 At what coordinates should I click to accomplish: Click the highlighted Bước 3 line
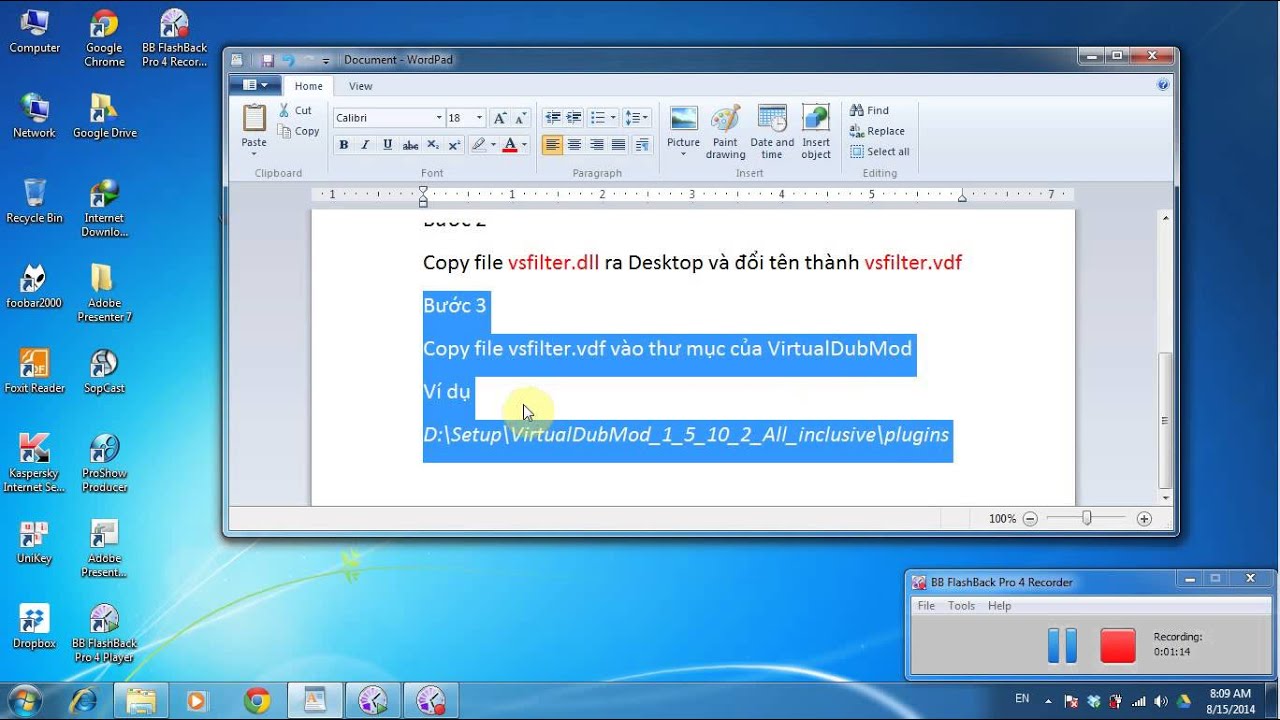click(x=455, y=305)
